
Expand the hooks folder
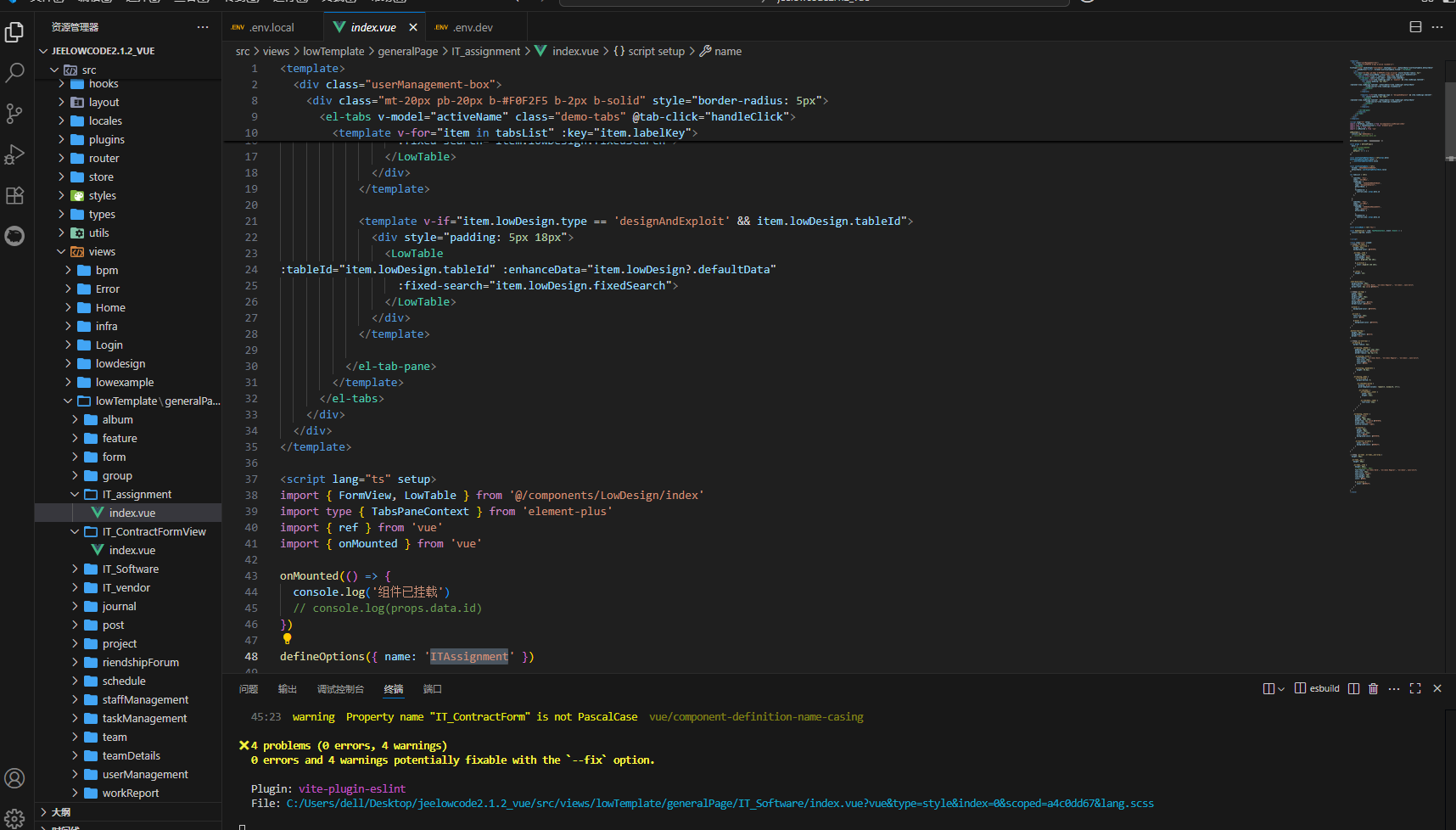(128, 84)
